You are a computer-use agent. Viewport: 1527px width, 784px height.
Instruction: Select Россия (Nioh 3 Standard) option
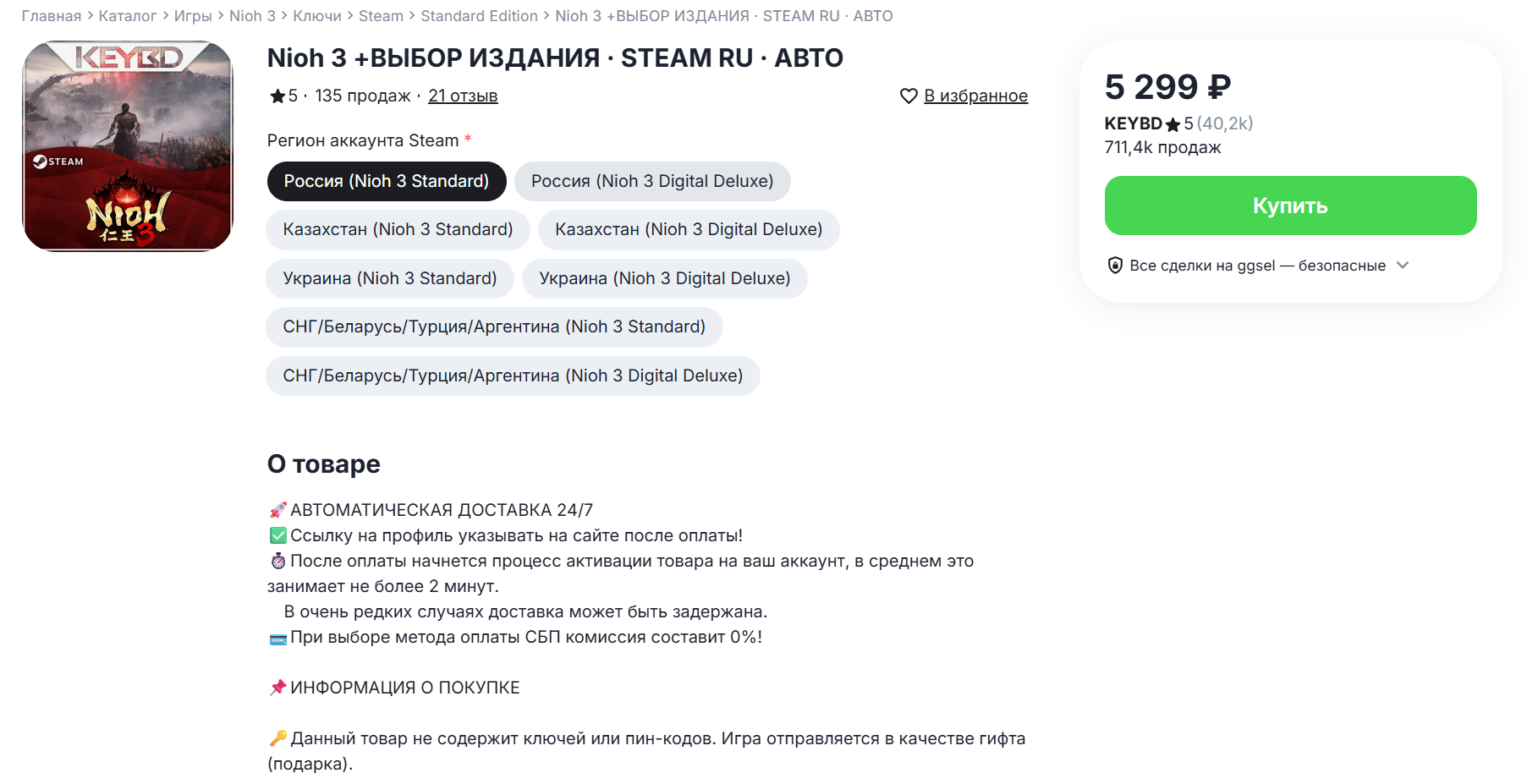(387, 181)
